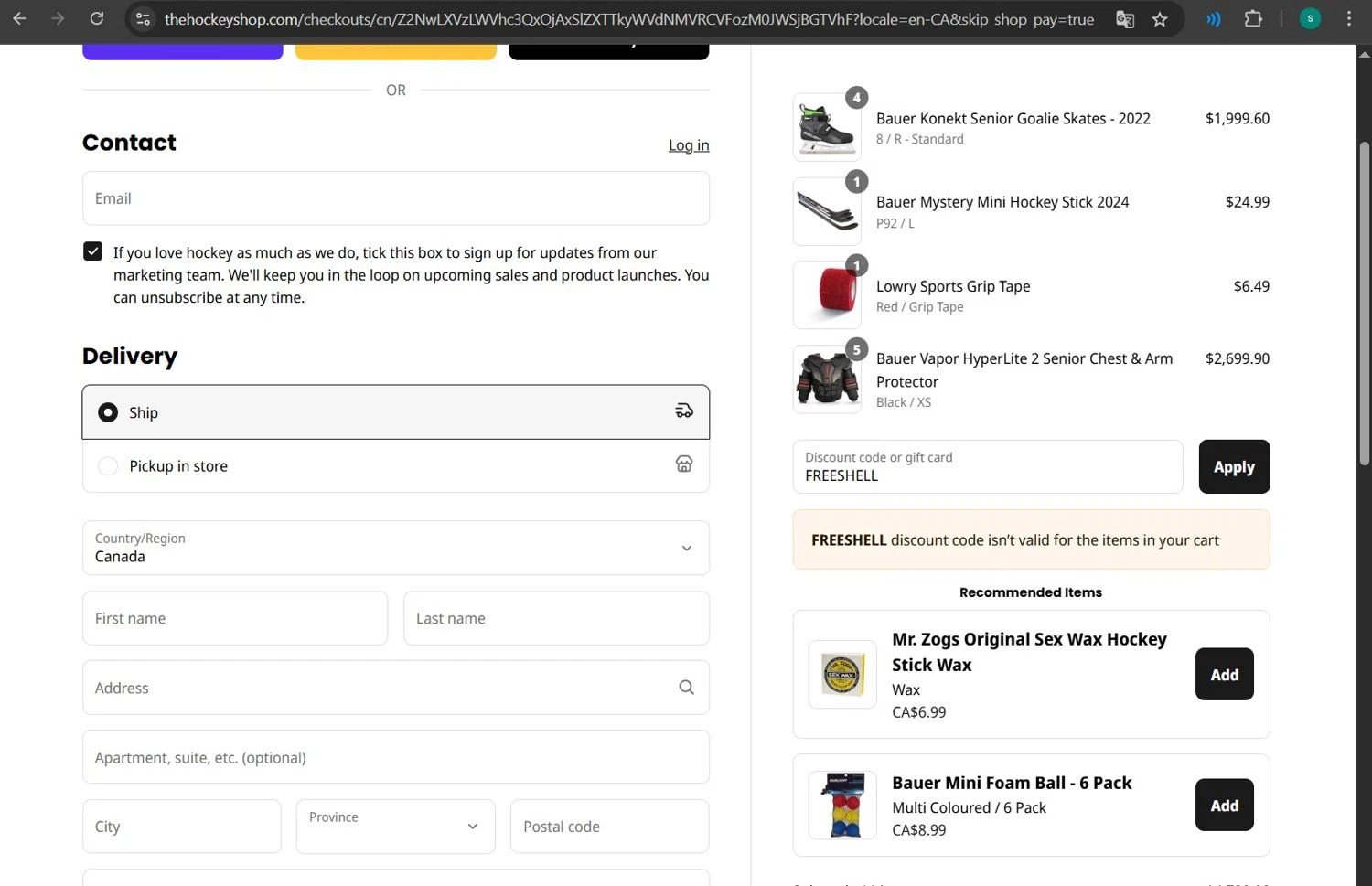Click the Email input field
1372x886 pixels.
coord(396,198)
